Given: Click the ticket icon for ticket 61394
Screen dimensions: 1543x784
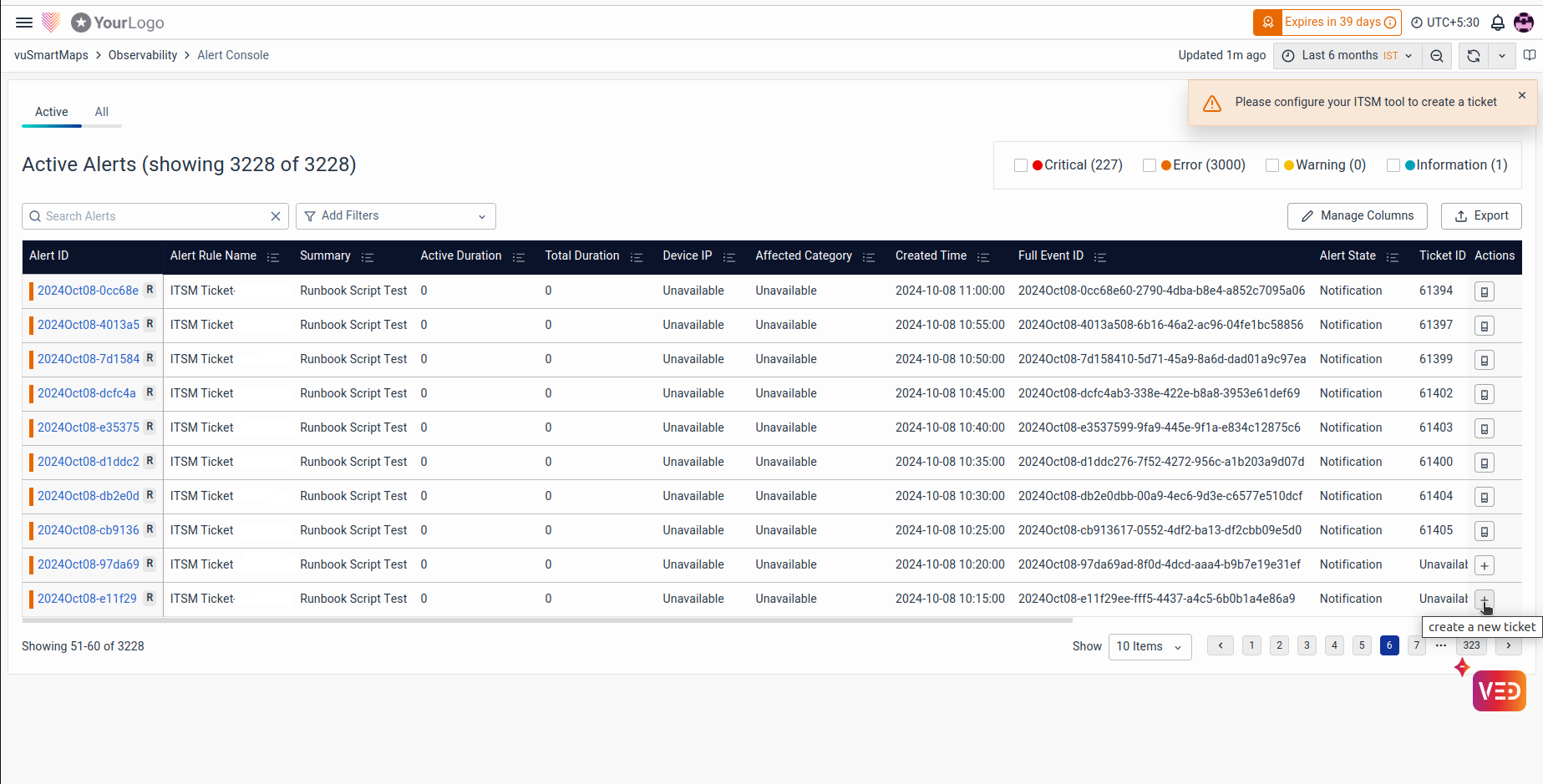Looking at the screenshot, I should click(1484, 291).
